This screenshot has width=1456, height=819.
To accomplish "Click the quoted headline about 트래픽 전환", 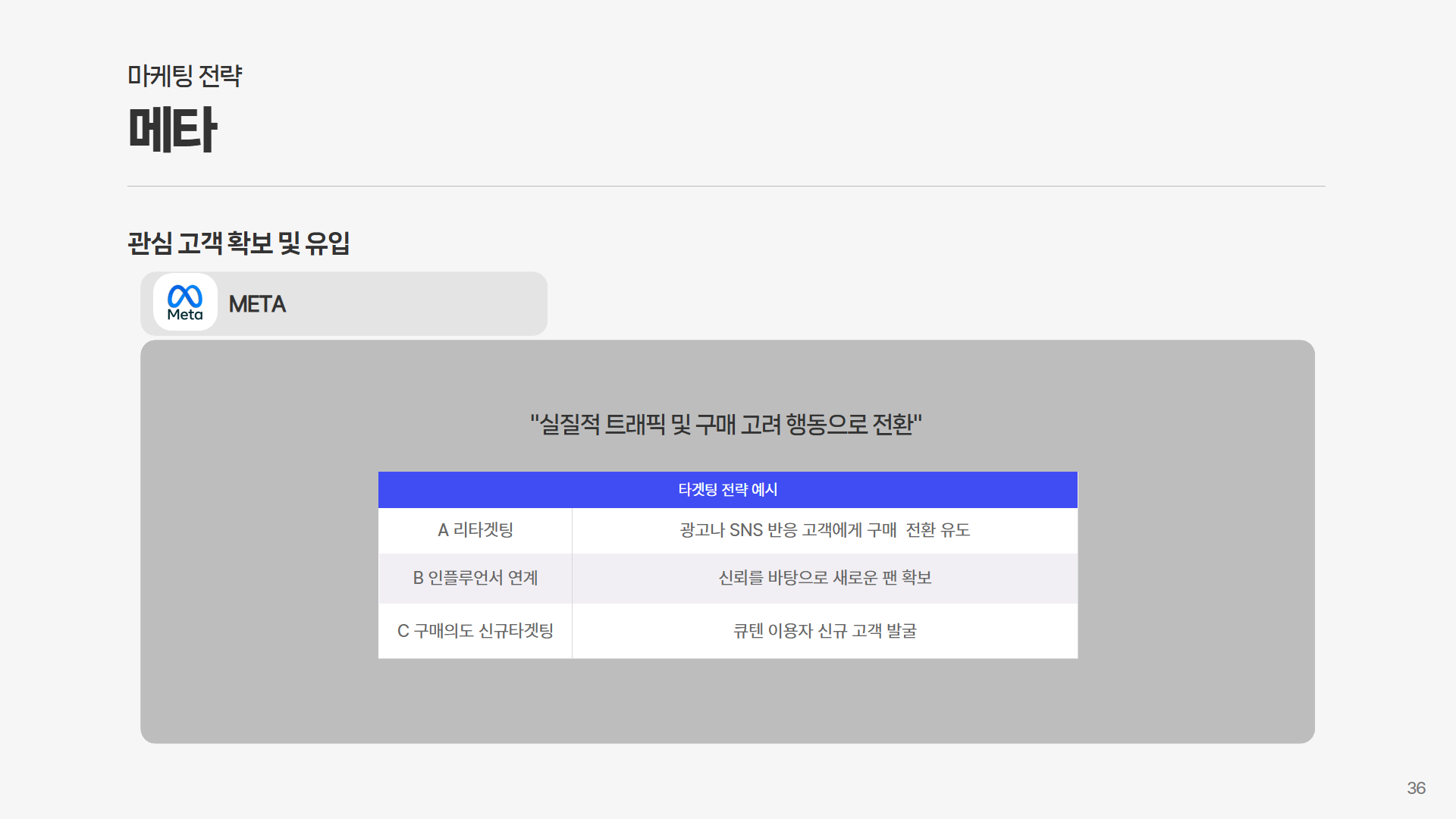I will [x=726, y=424].
